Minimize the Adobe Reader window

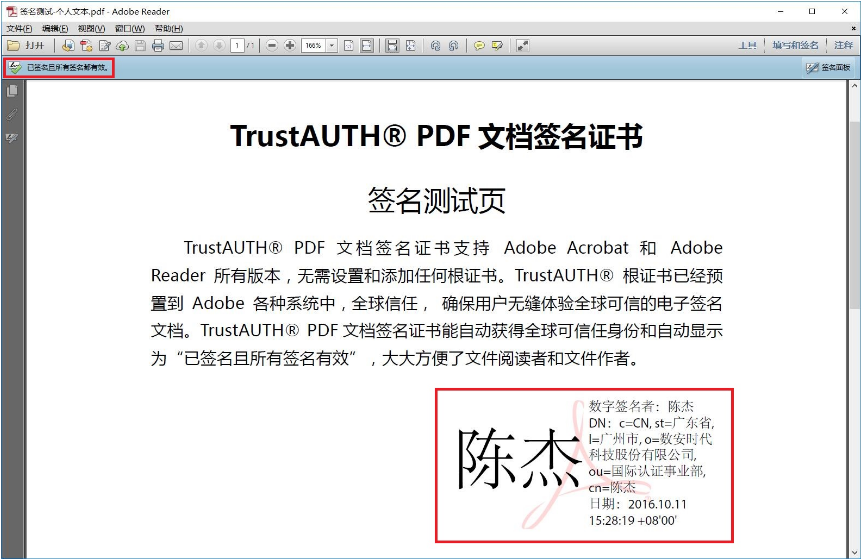coord(780,11)
